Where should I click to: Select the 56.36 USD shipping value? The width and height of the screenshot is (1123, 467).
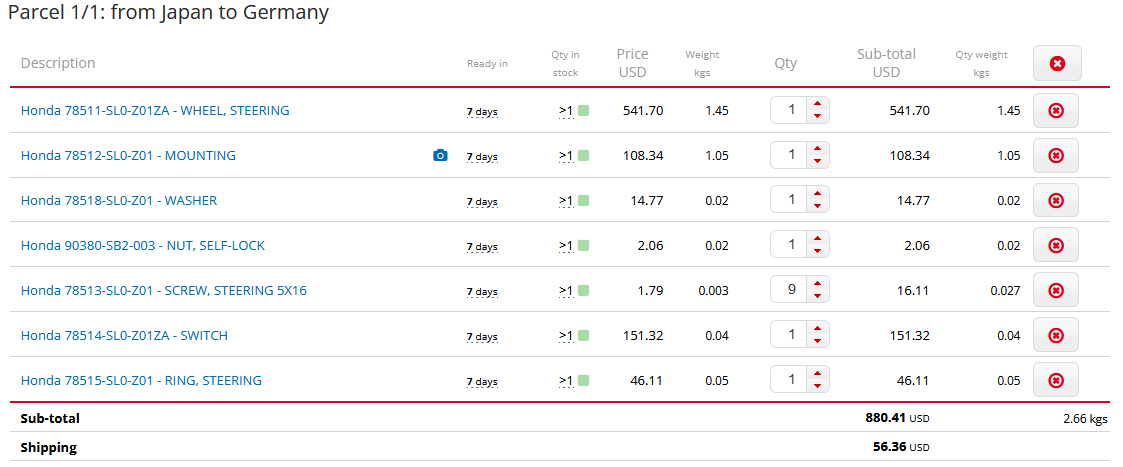(900, 448)
